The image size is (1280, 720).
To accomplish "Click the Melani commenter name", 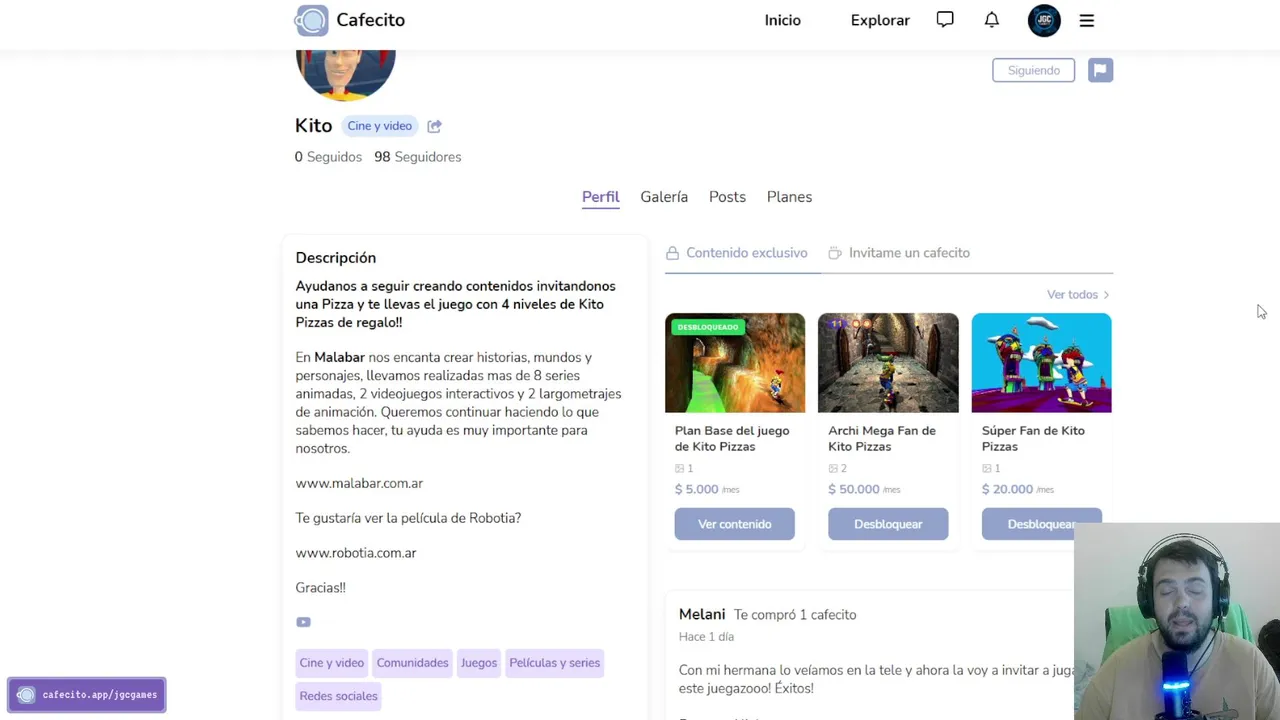I will point(702,614).
